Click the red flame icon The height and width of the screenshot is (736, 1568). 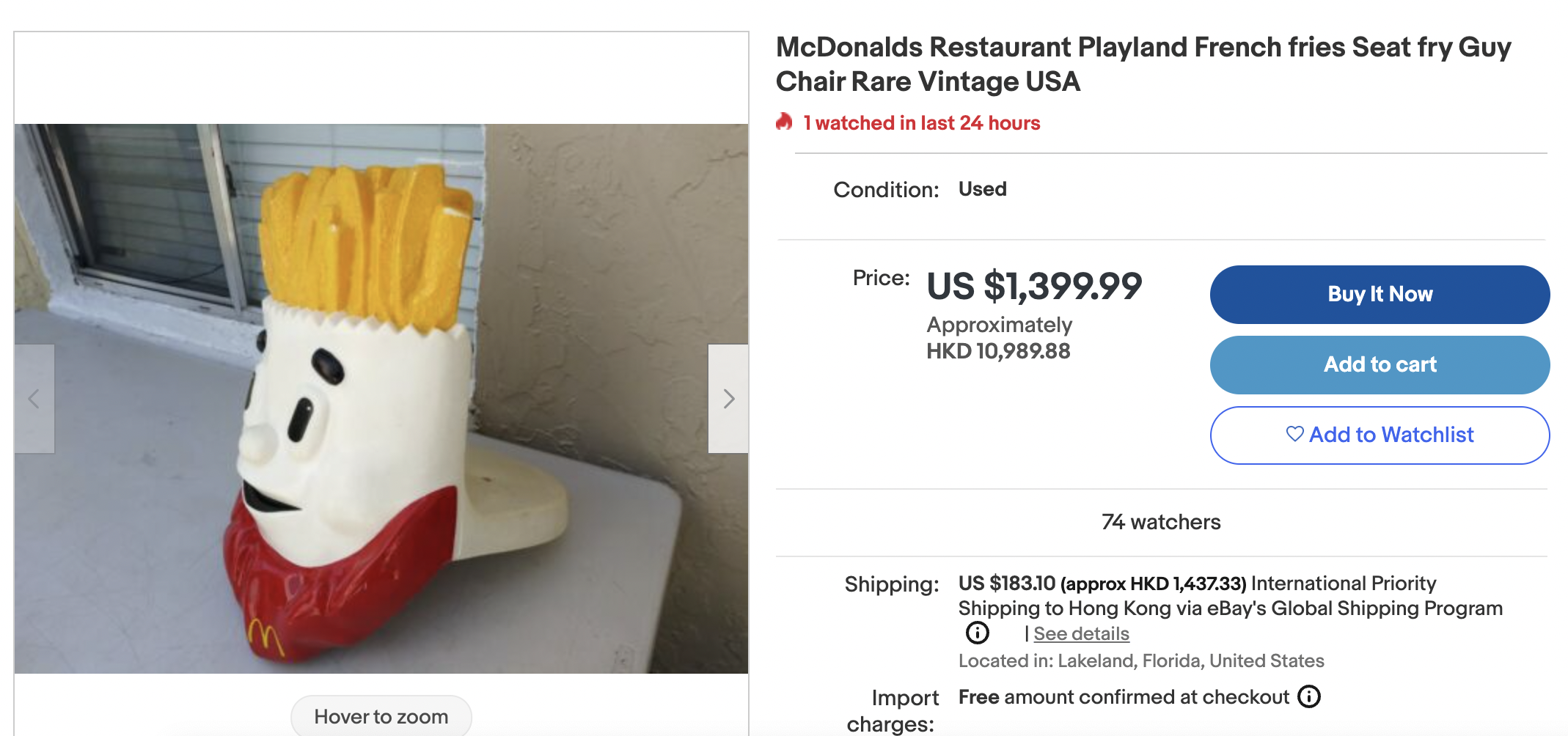(x=785, y=122)
